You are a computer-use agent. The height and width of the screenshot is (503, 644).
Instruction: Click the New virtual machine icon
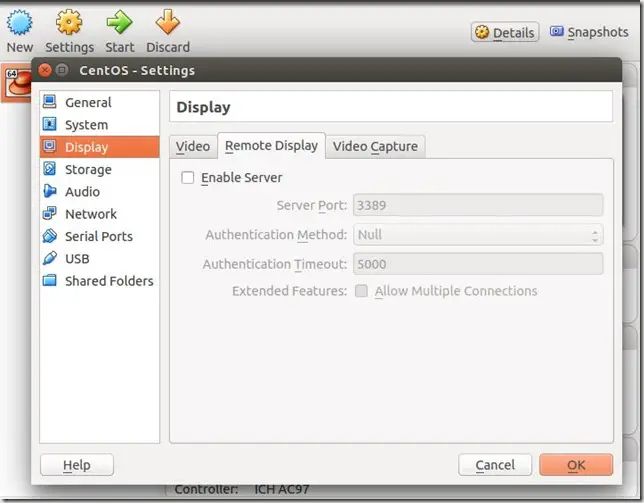[x=20, y=23]
